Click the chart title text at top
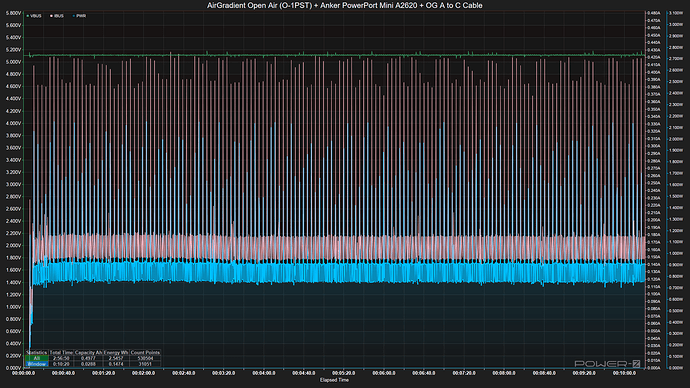The height and width of the screenshot is (388, 690). 345,5
